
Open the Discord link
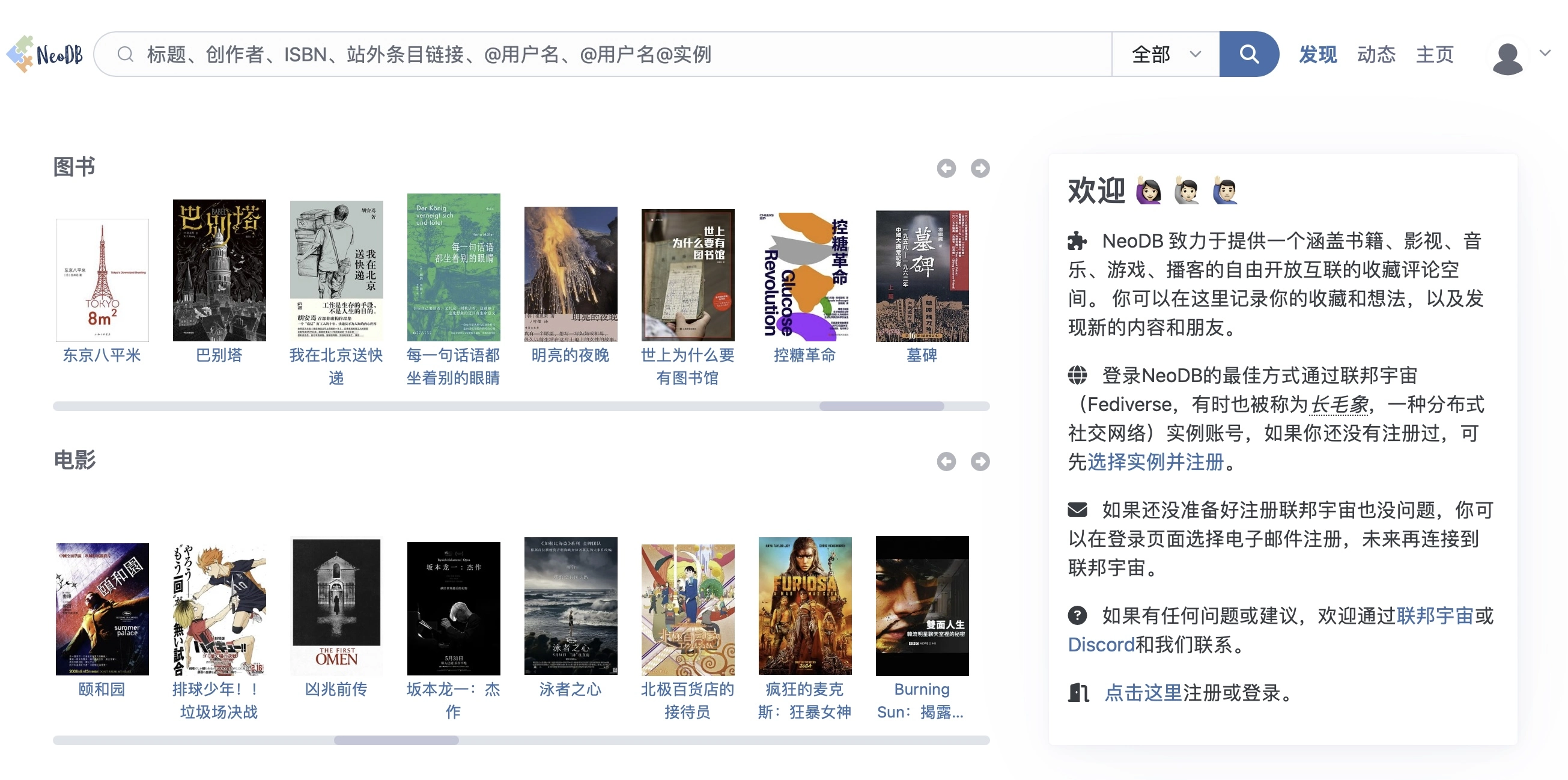(1101, 644)
